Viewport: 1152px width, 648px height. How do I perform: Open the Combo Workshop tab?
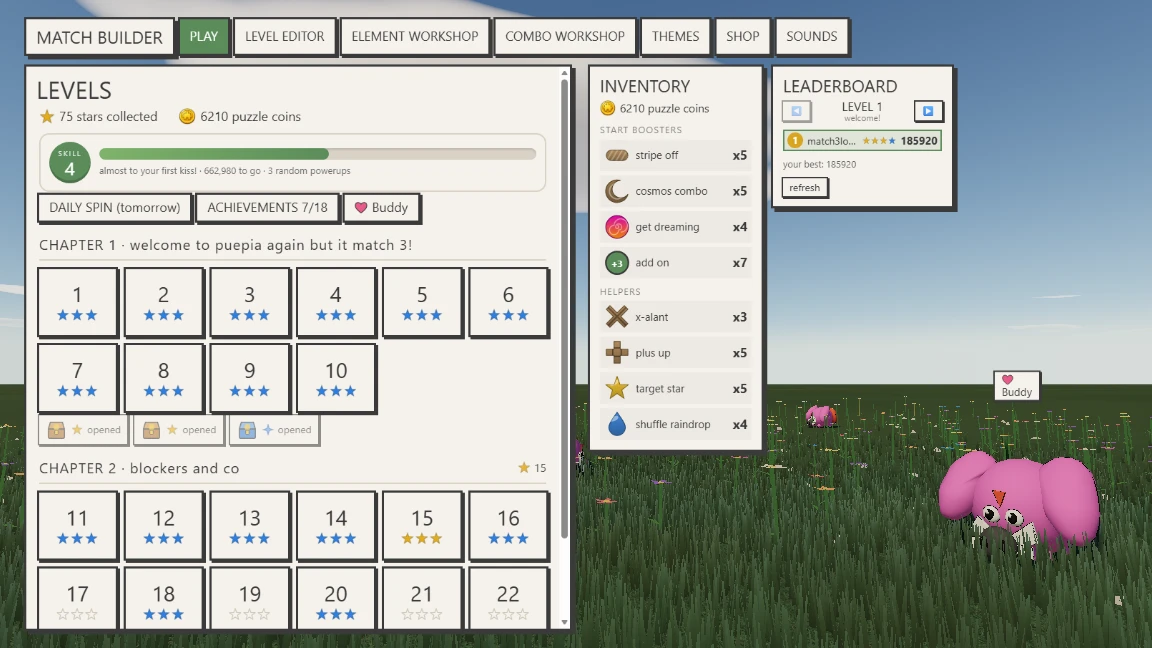[564, 36]
